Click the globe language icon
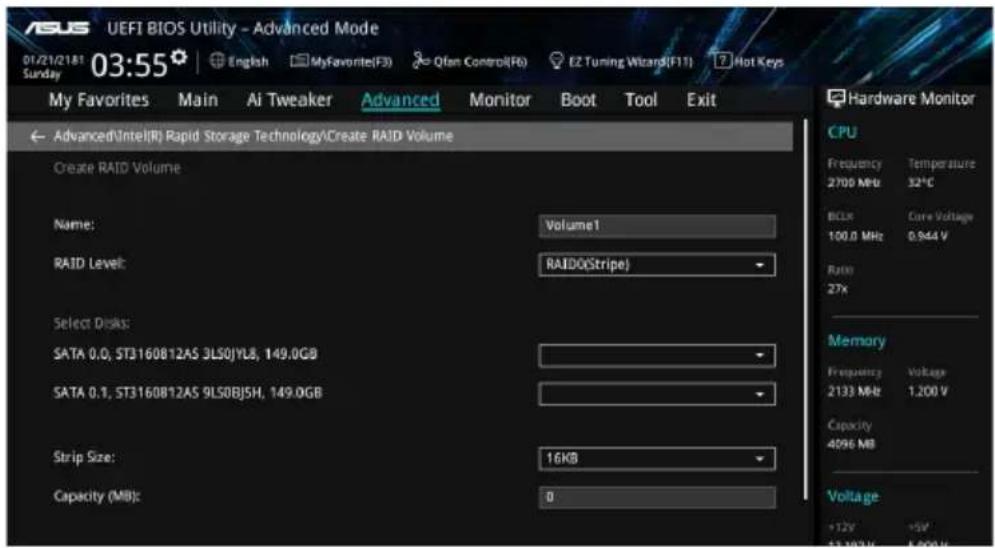995x548 pixels. pyautogui.click(x=216, y=62)
